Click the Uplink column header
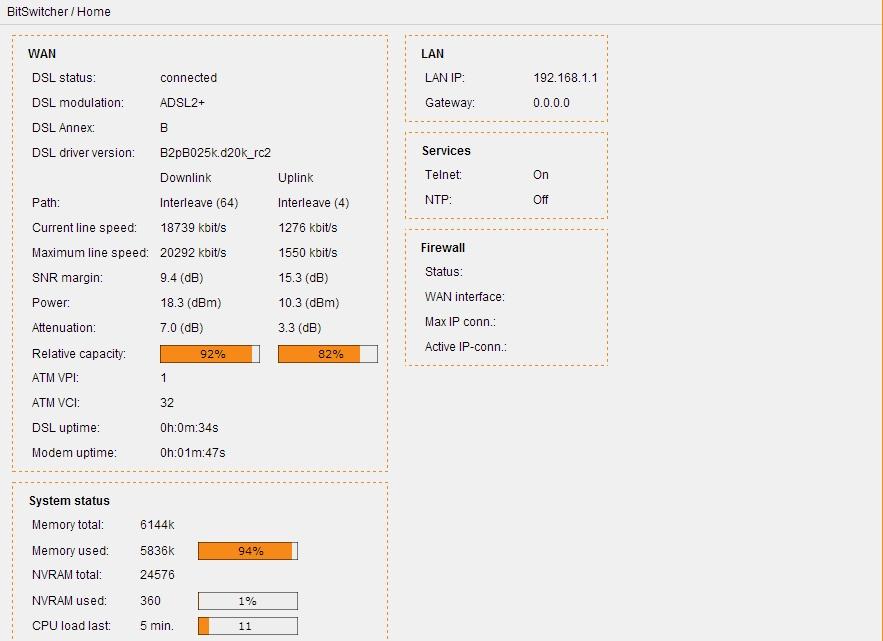 pos(296,177)
